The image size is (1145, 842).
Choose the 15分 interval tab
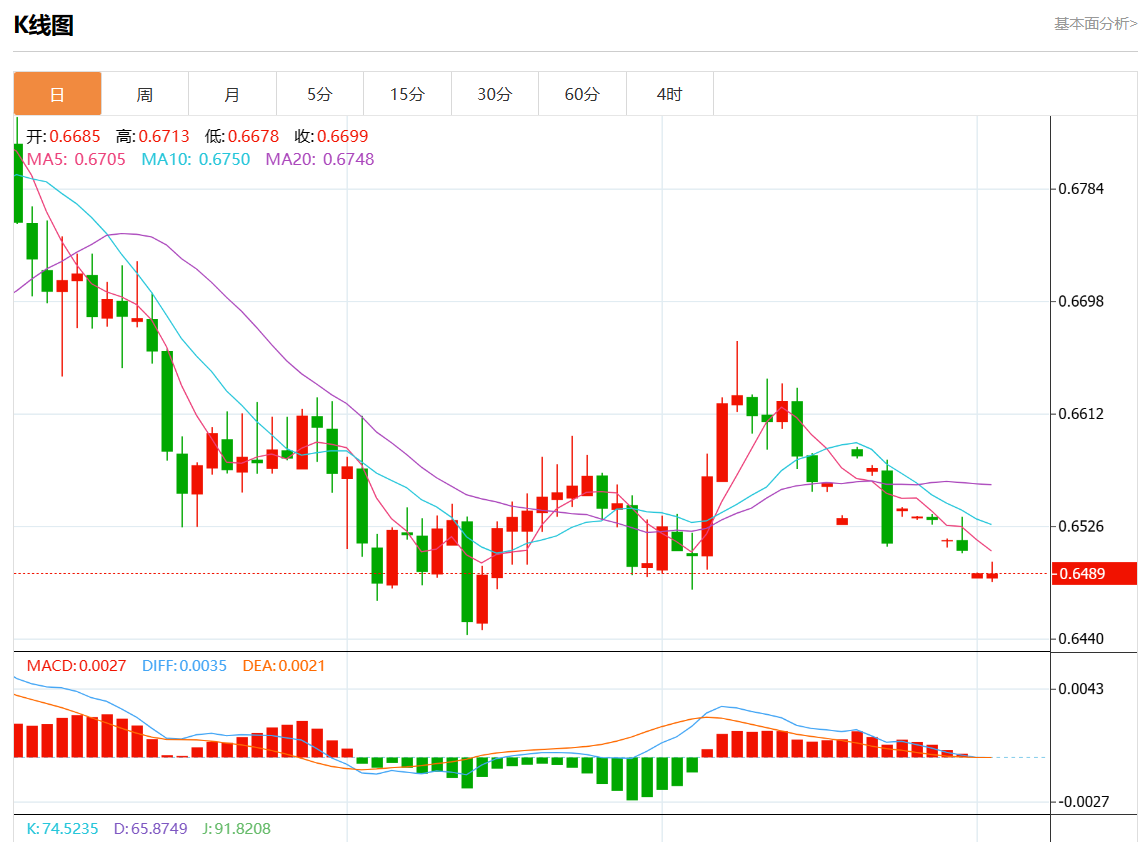tap(407, 94)
